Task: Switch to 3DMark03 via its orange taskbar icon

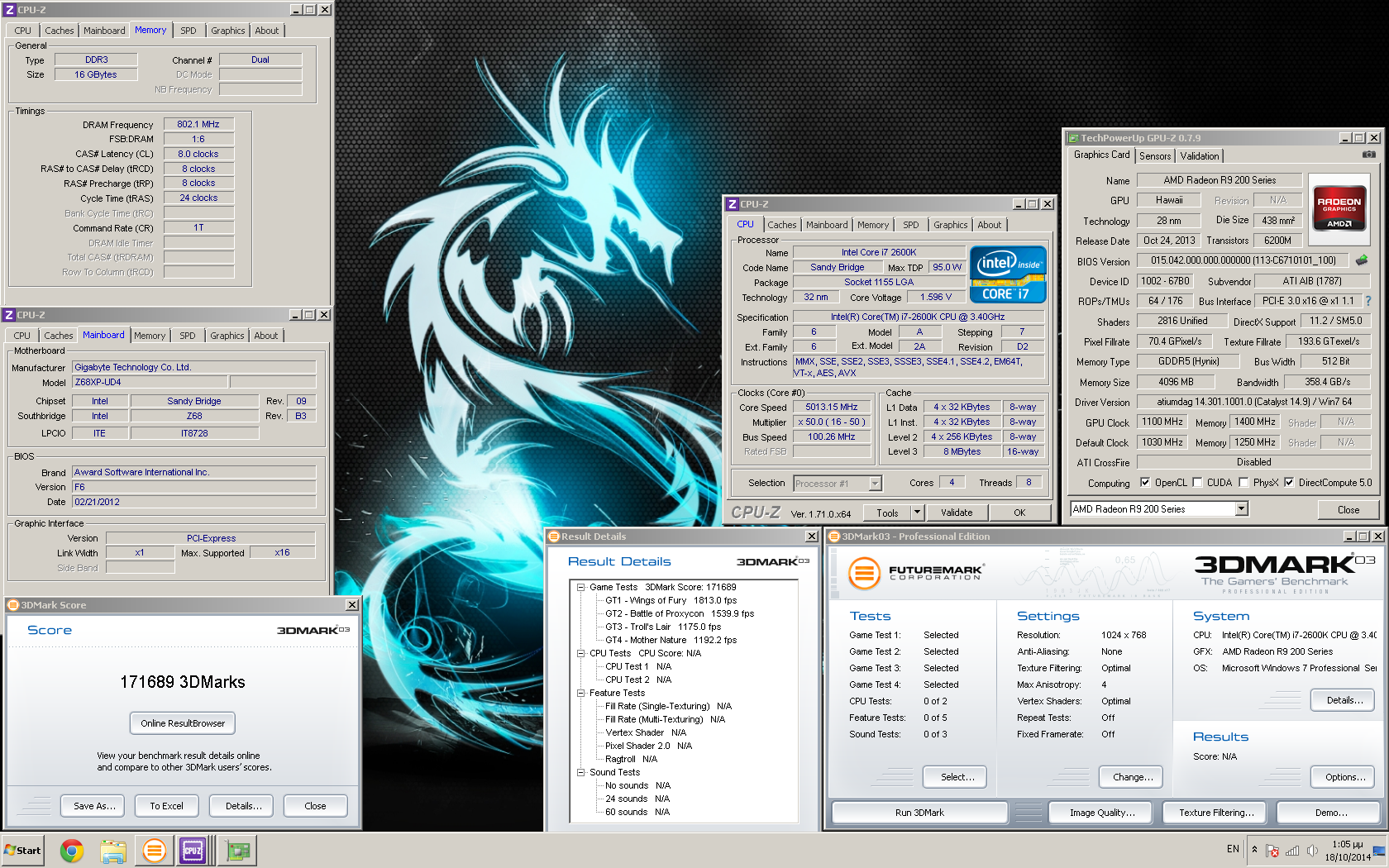Action: point(154,851)
